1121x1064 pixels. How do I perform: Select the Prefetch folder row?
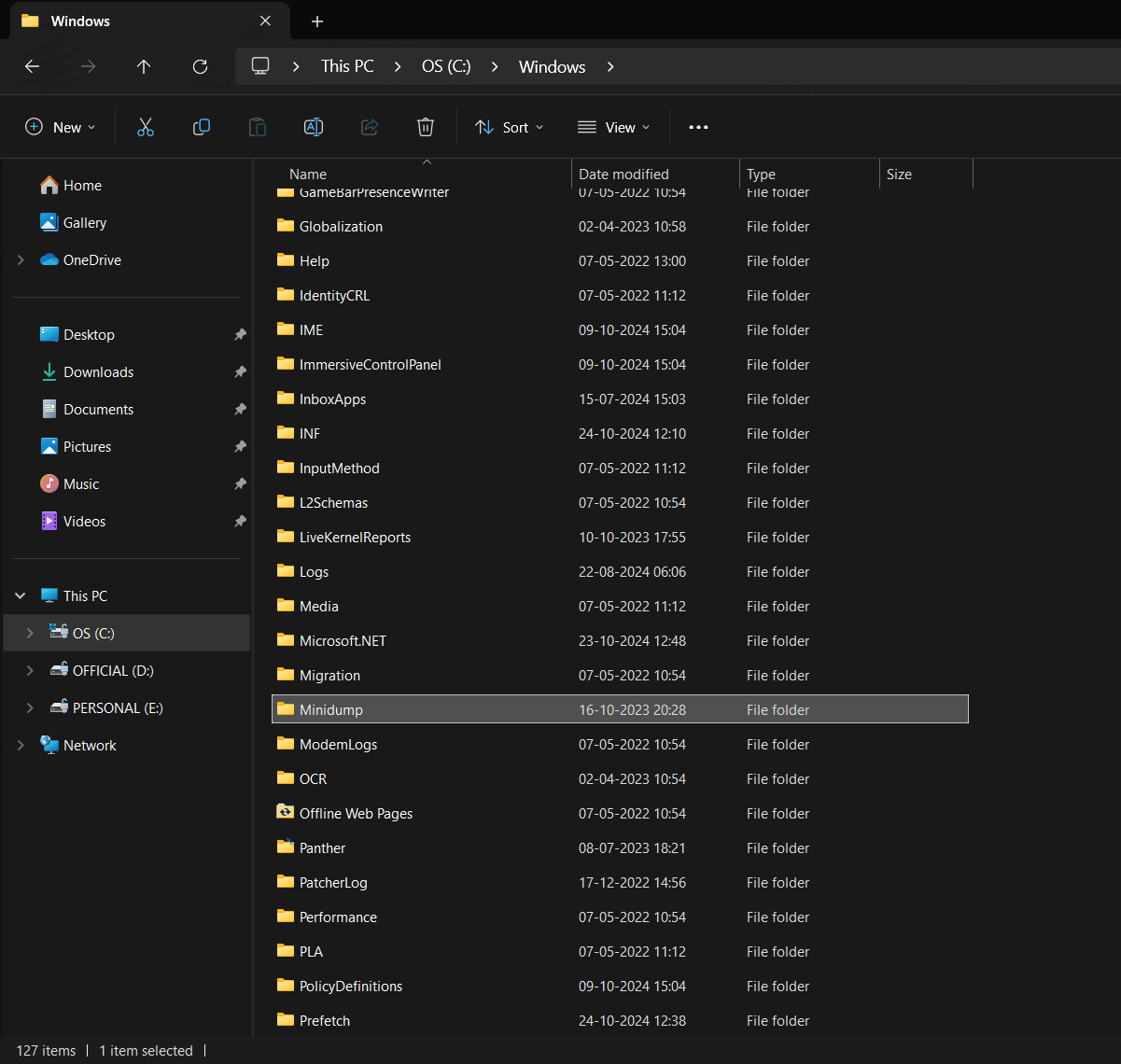[x=325, y=1021]
